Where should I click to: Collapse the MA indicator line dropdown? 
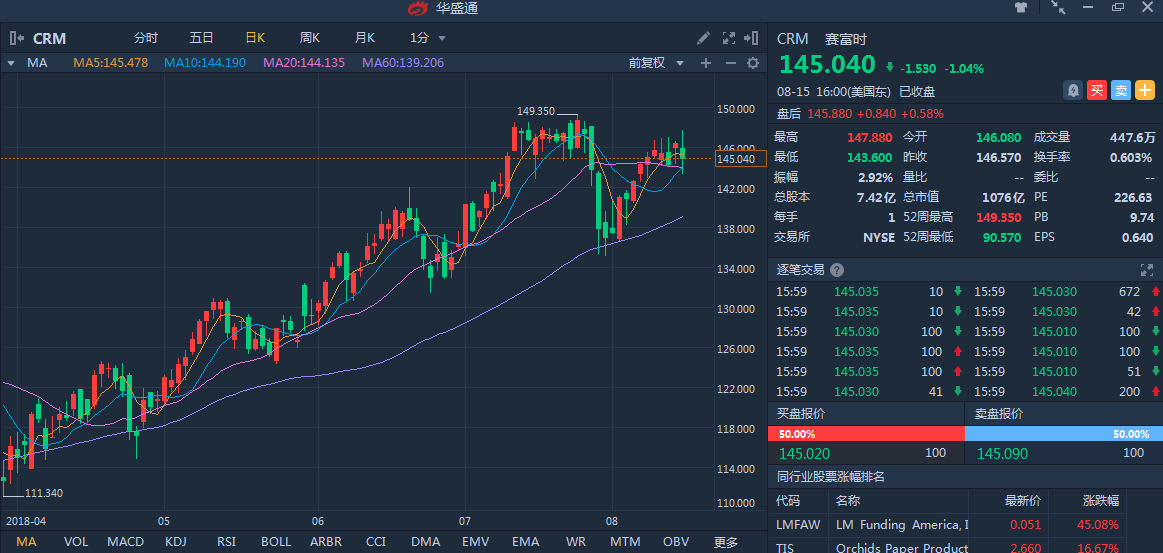point(11,63)
